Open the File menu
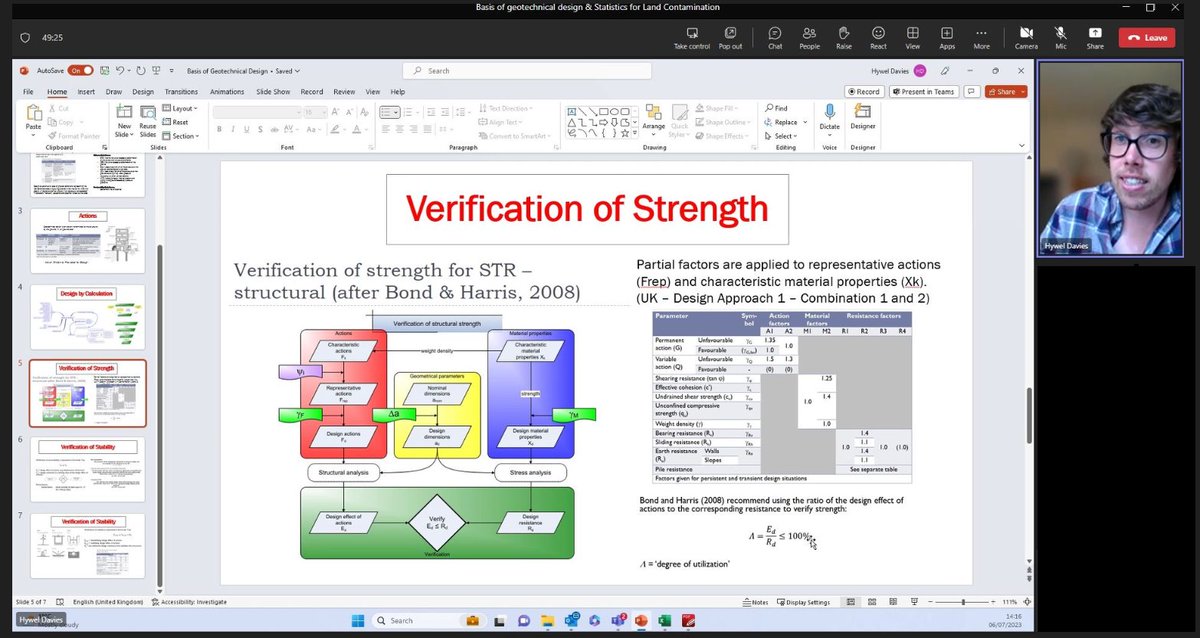 pos(28,91)
